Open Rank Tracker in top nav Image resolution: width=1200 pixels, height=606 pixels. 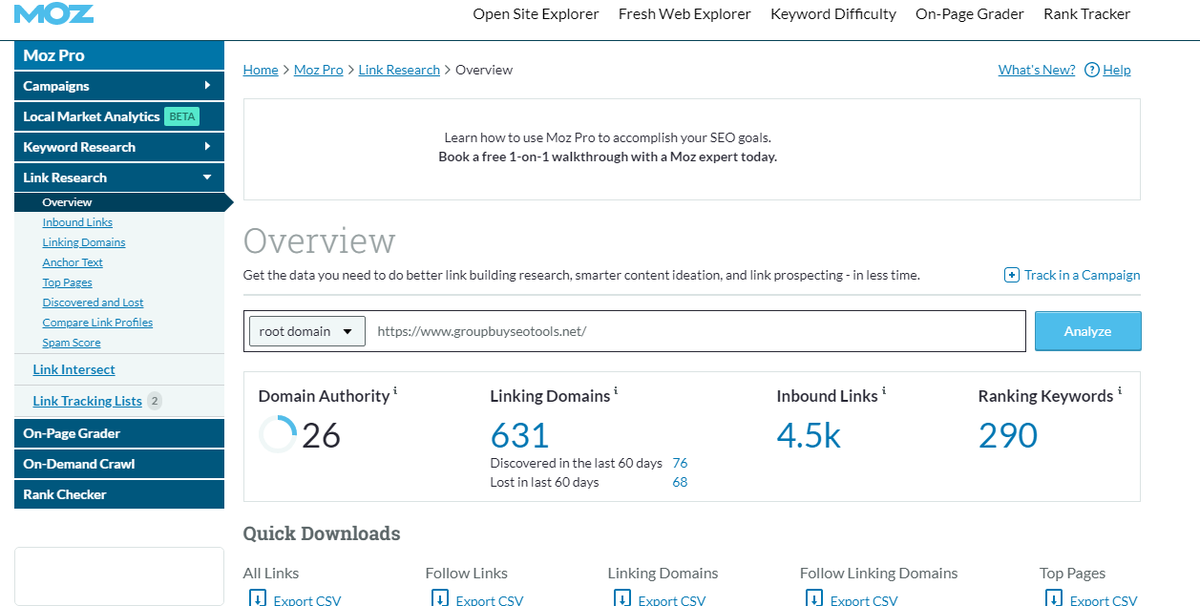point(1087,14)
